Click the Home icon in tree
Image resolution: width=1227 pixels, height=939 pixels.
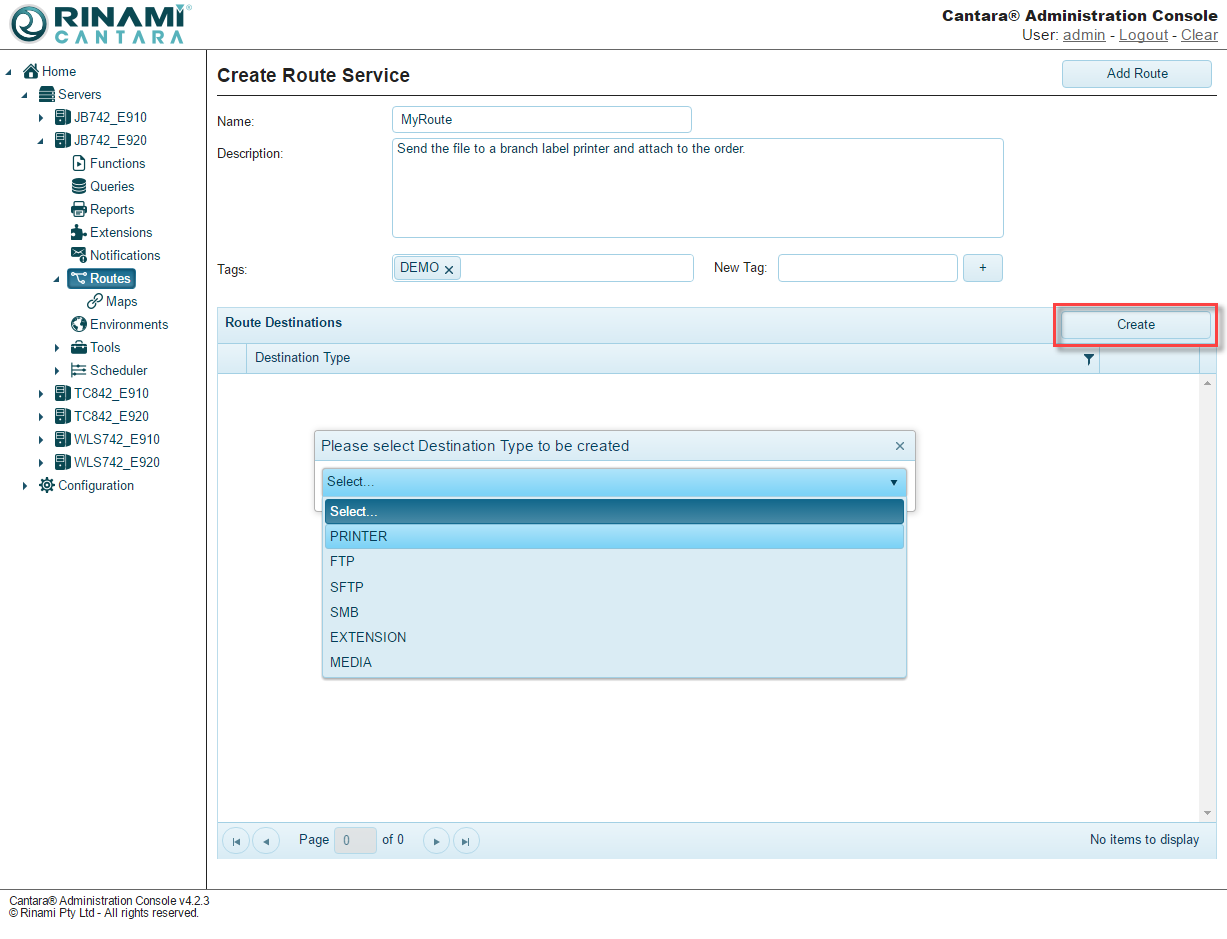[31, 71]
